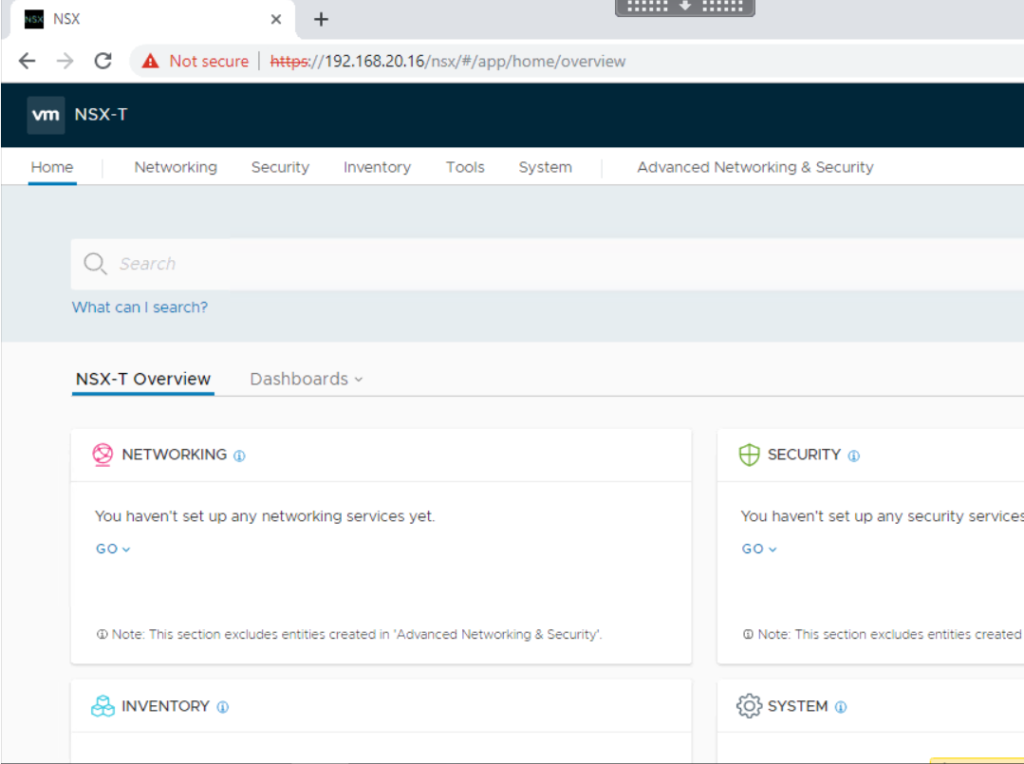Click the Not secure warning icon

click(x=150, y=61)
